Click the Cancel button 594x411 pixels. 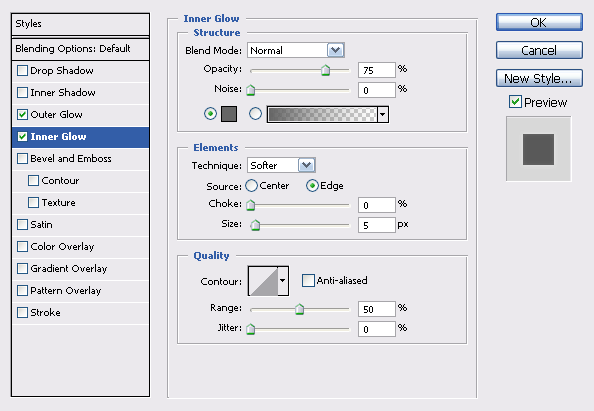pyautogui.click(x=539, y=50)
